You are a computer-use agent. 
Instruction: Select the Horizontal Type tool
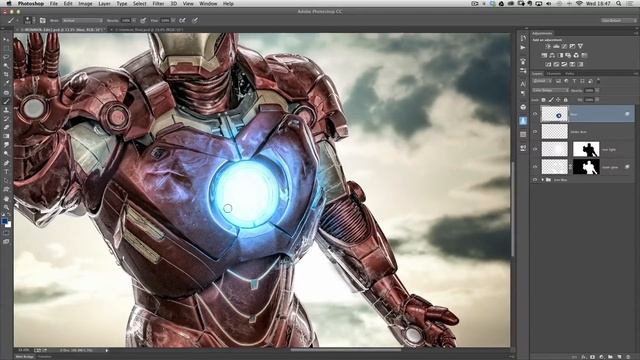[6, 172]
